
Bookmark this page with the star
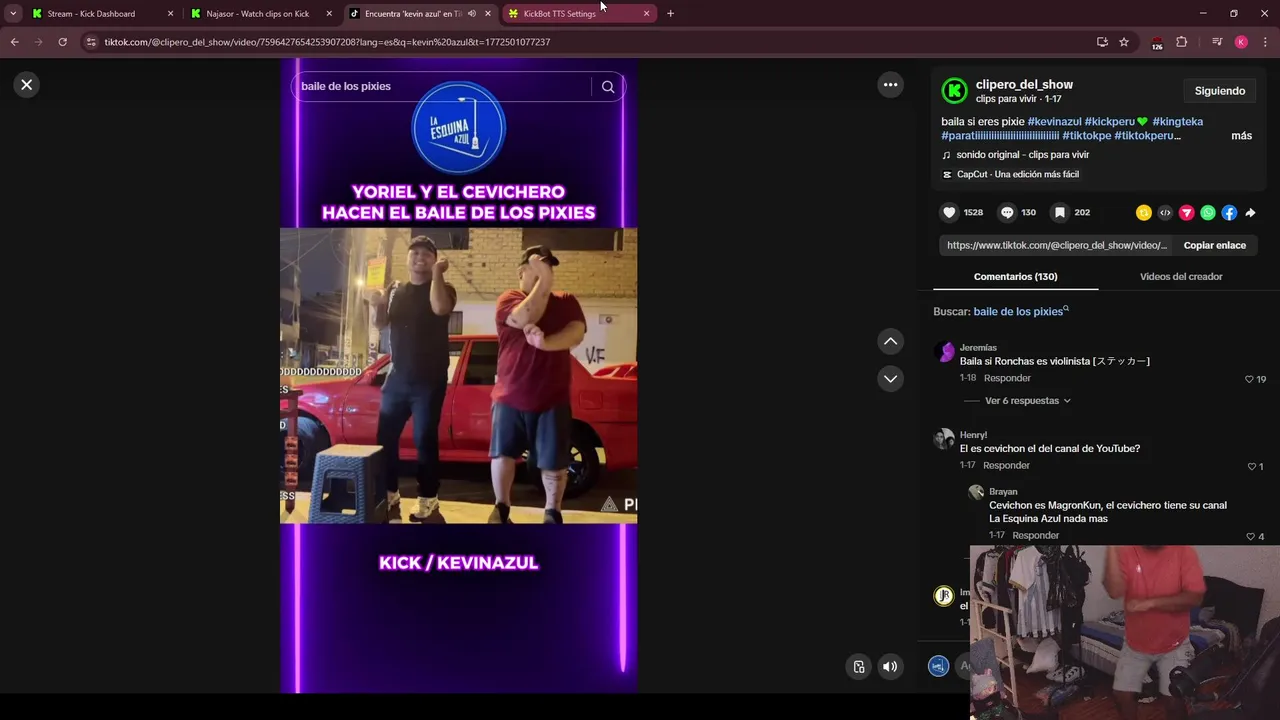pyautogui.click(x=1124, y=42)
